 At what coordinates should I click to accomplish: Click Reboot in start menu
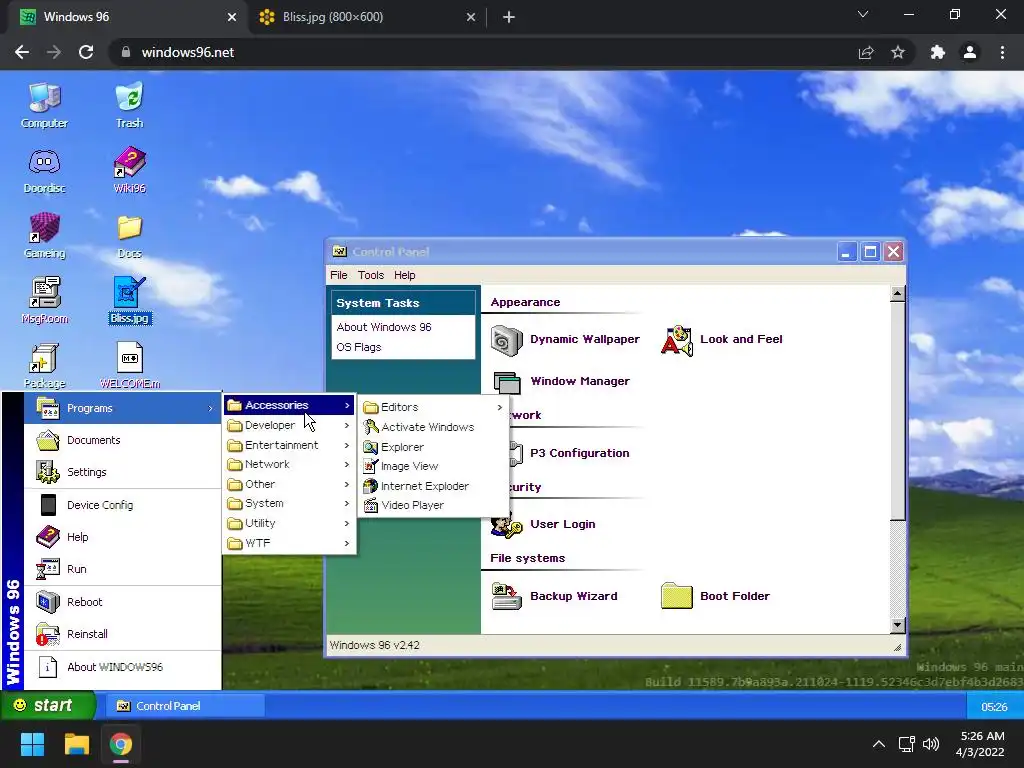pos(123,602)
